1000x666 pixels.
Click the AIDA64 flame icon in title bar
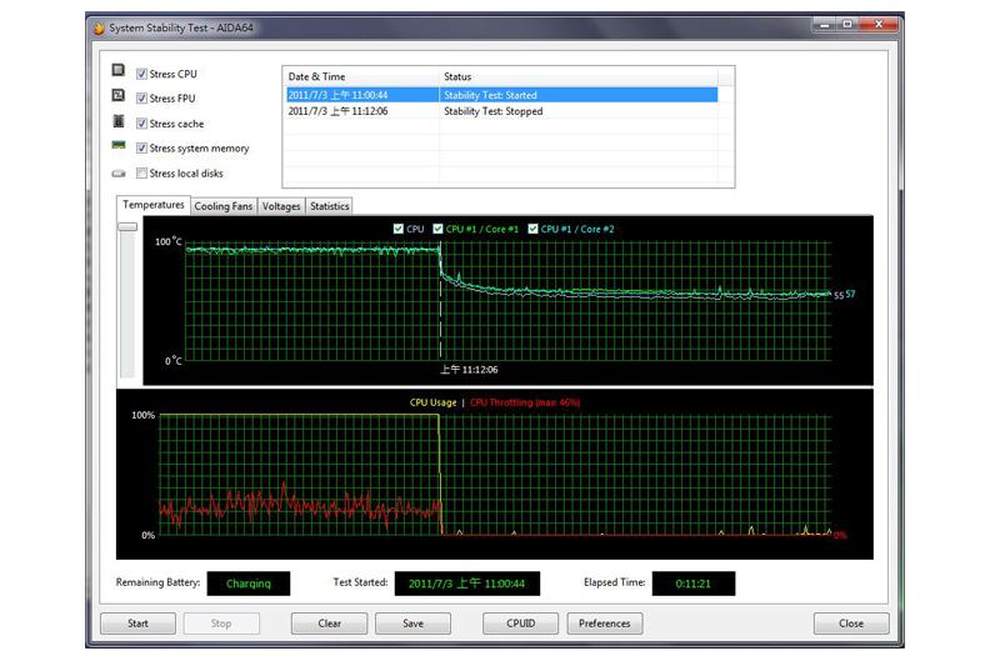coord(99,28)
